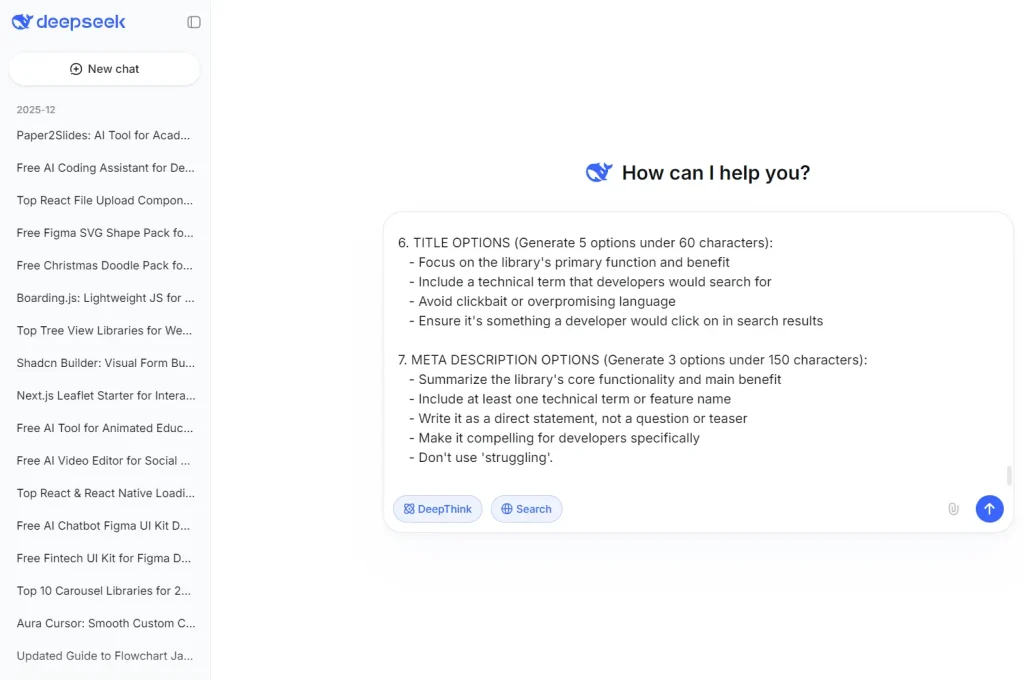Image resolution: width=1024 pixels, height=680 pixels.
Task: Open Free AI Coding Assistant chat
Action: click(x=103, y=168)
